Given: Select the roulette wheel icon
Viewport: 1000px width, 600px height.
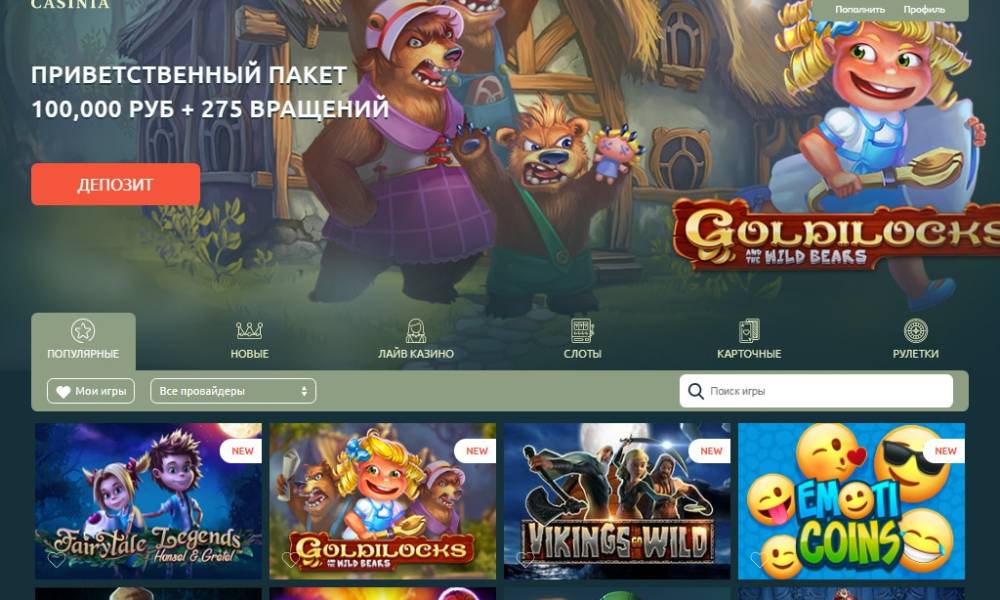Looking at the screenshot, I should coord(915,330).
